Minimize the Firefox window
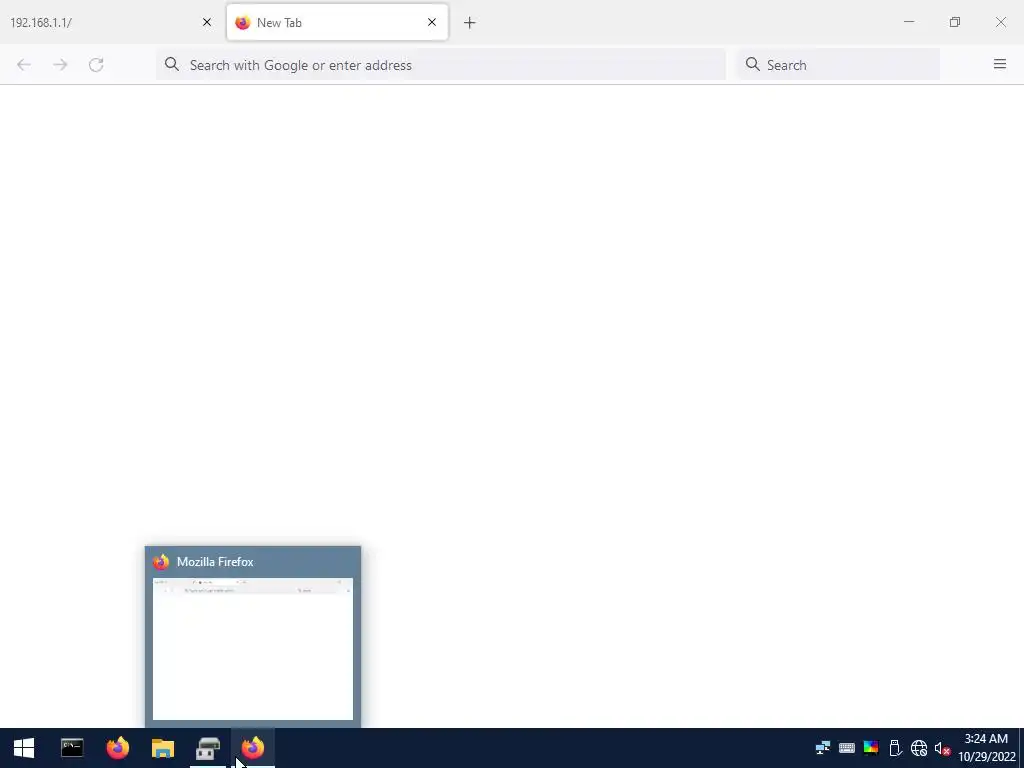1024x768 pixels. (909, 22)
